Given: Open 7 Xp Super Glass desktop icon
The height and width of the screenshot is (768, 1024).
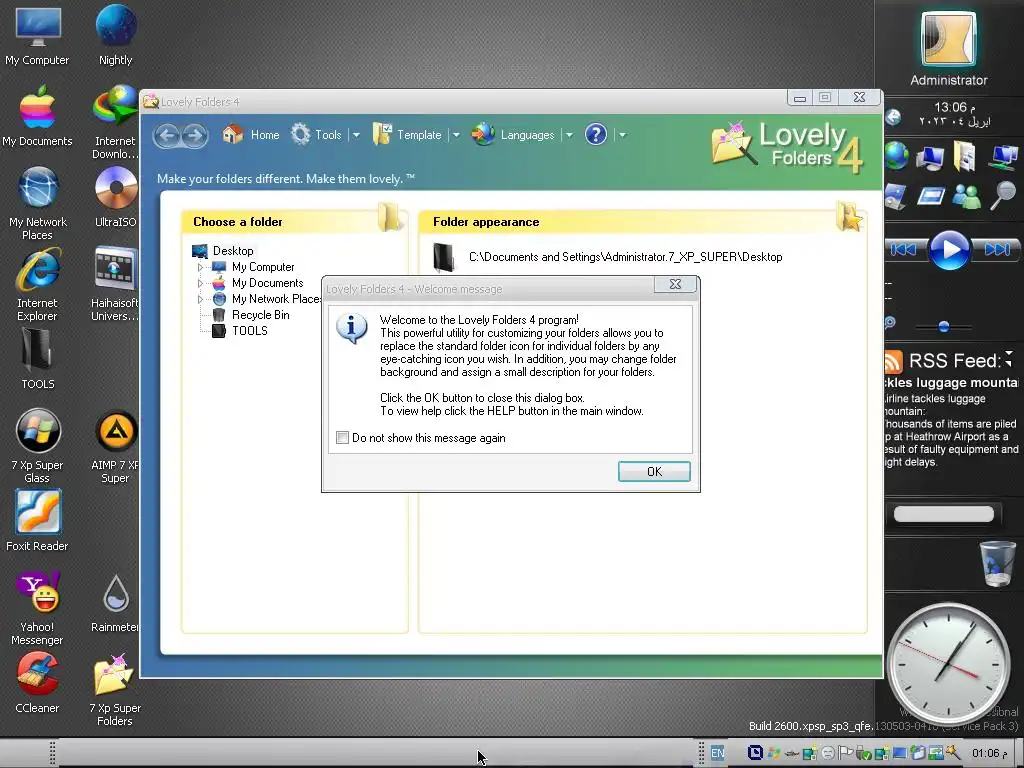Looking at the screenshot, I should (37, 446).
